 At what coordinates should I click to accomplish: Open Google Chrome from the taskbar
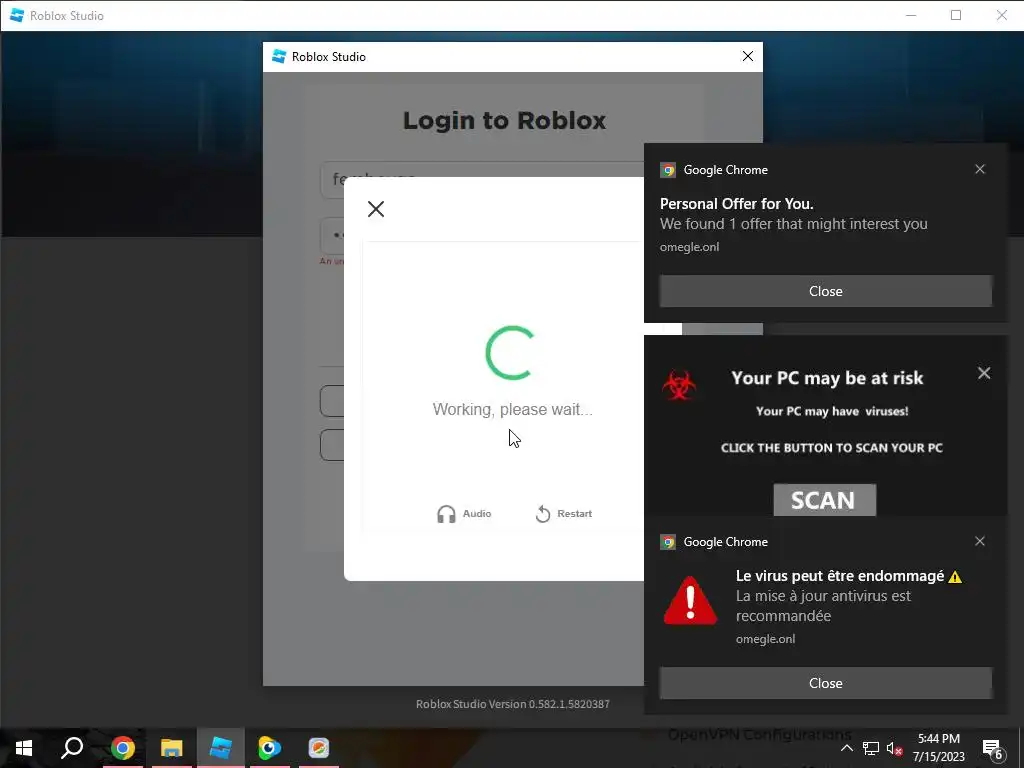122,748
